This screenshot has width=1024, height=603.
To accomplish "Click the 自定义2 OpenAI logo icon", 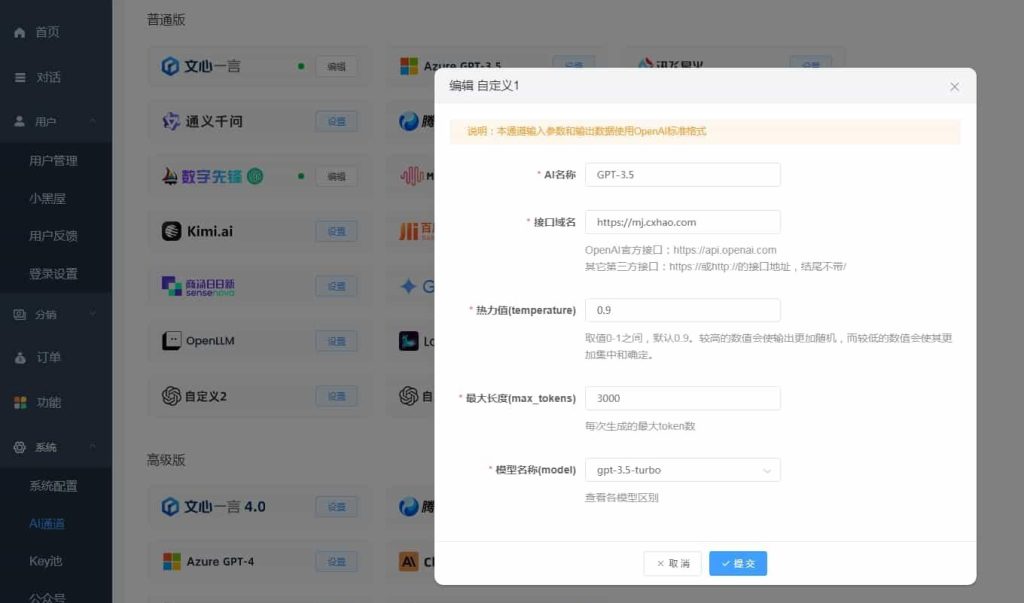I will point(171,396).
